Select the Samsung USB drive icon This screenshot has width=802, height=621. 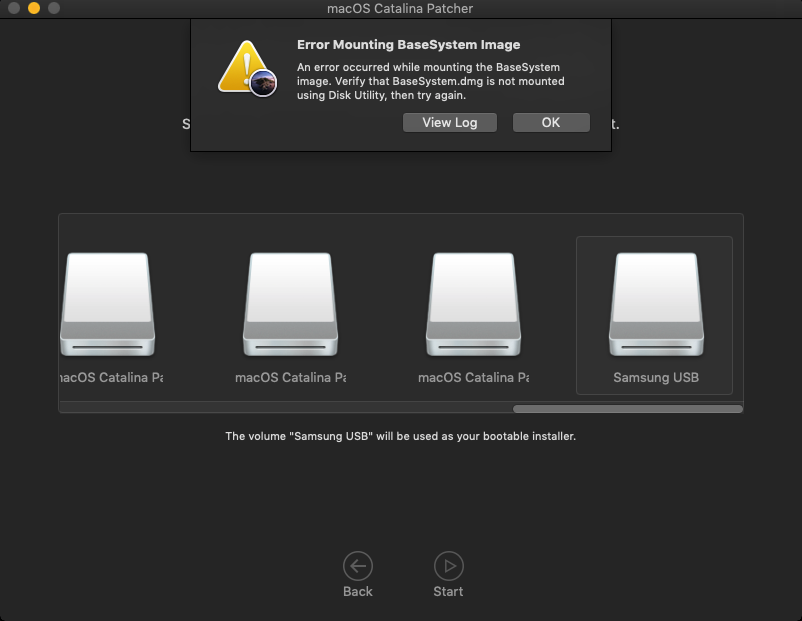coord(656,304)
